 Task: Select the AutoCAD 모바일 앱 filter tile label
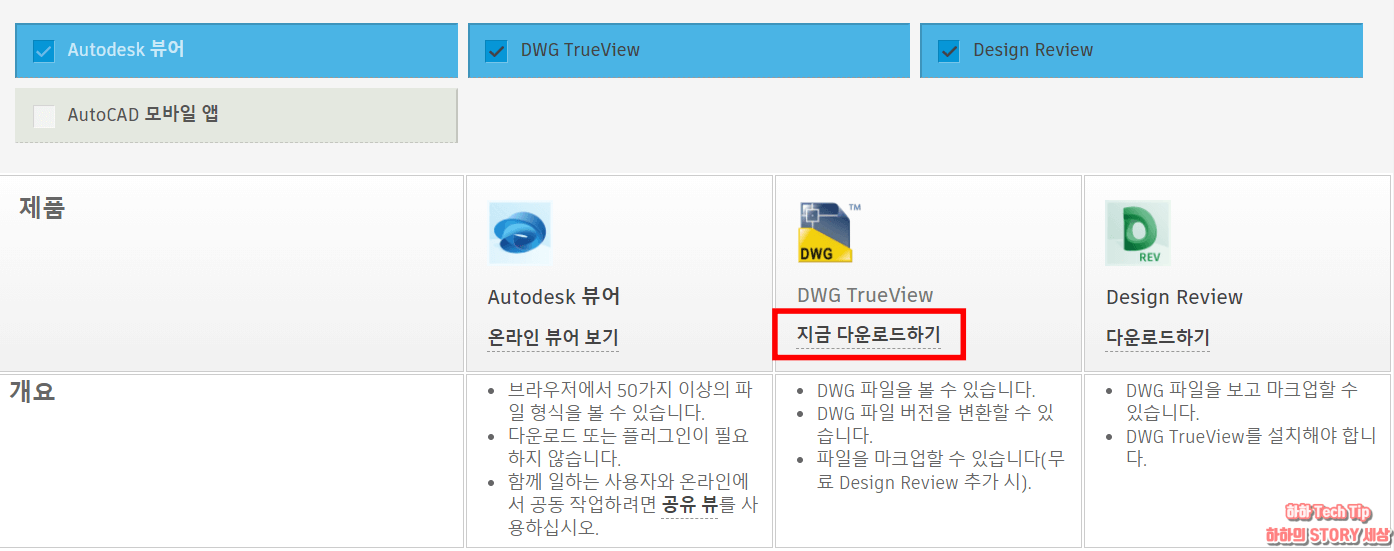coord(143,114)
